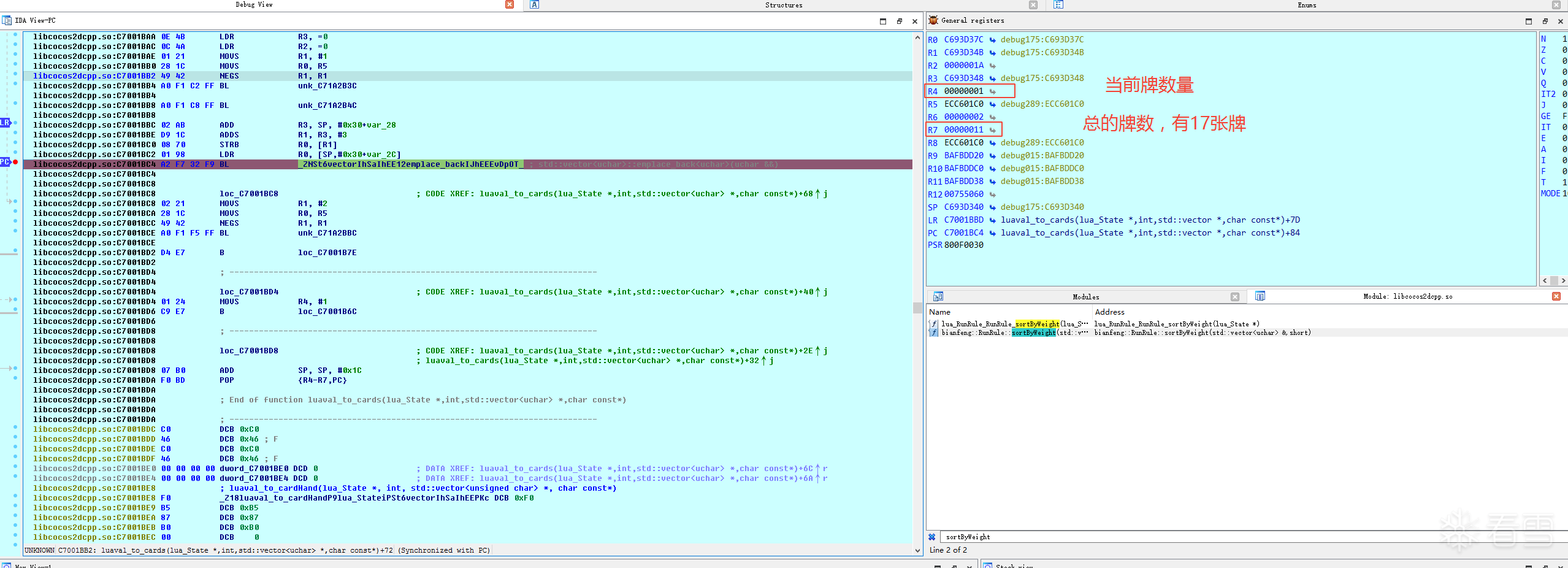Select the Module: libcocos2dcpp.so tab

(1408, 296)
